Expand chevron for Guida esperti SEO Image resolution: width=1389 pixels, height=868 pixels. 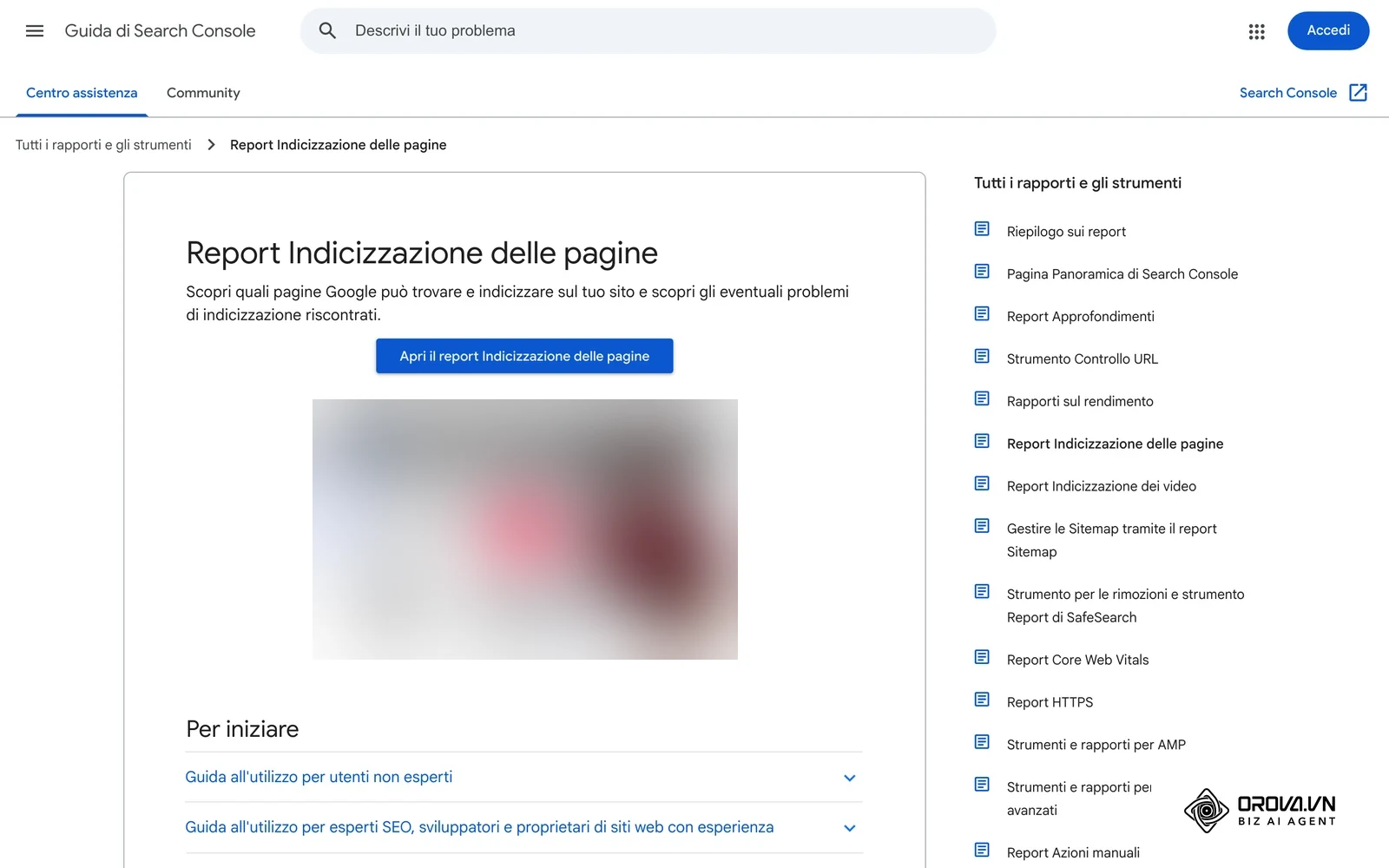850,828
